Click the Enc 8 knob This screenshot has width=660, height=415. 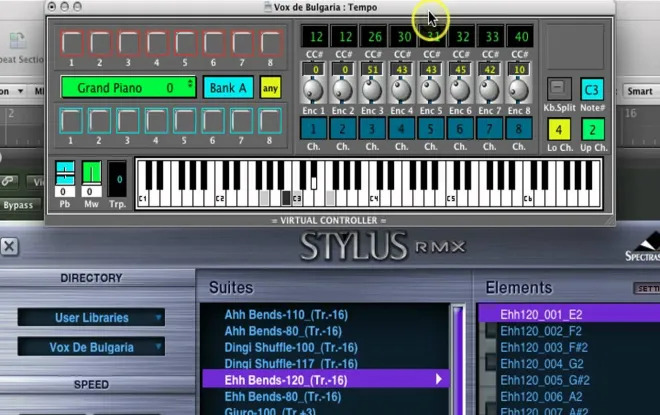519,90
